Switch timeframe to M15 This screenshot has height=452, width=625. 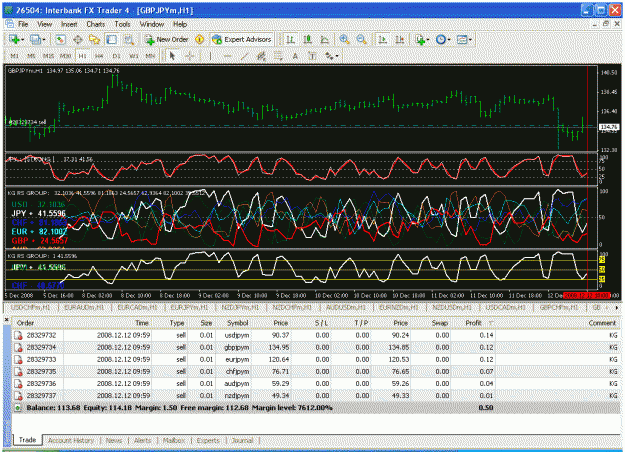[48, 56]
